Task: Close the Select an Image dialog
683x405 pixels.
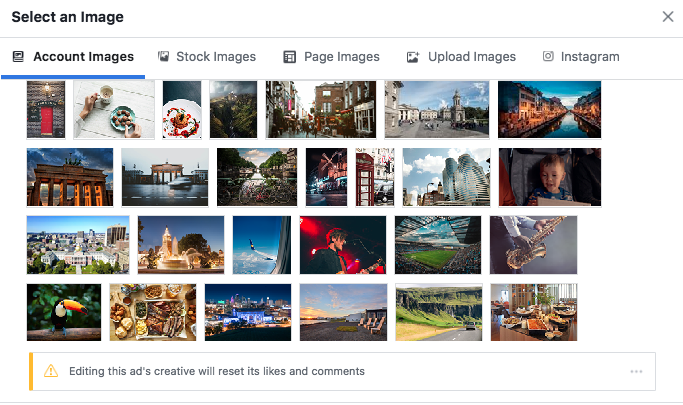Action: (668, 17)
